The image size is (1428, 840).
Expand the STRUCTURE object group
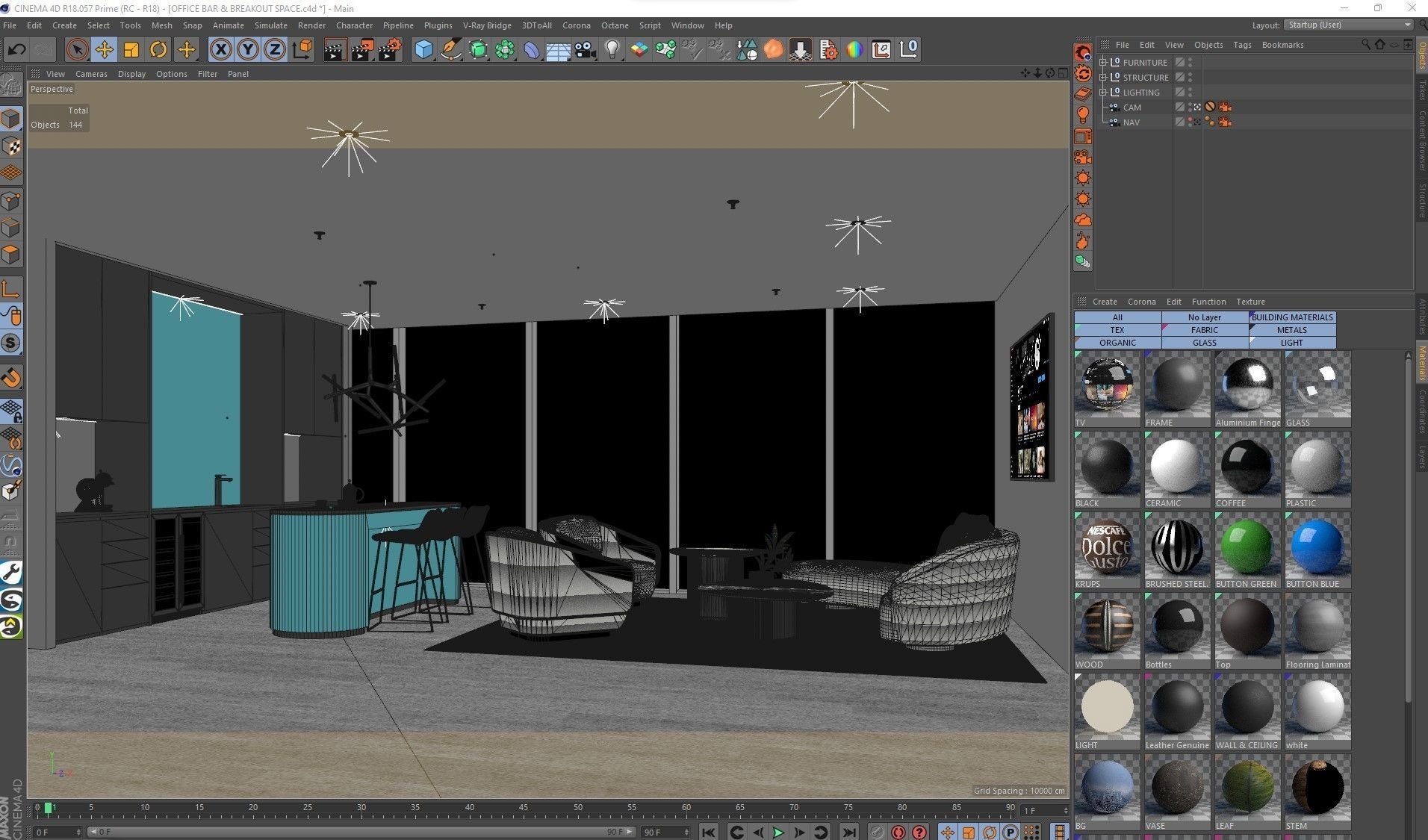tap(1102, 77)
